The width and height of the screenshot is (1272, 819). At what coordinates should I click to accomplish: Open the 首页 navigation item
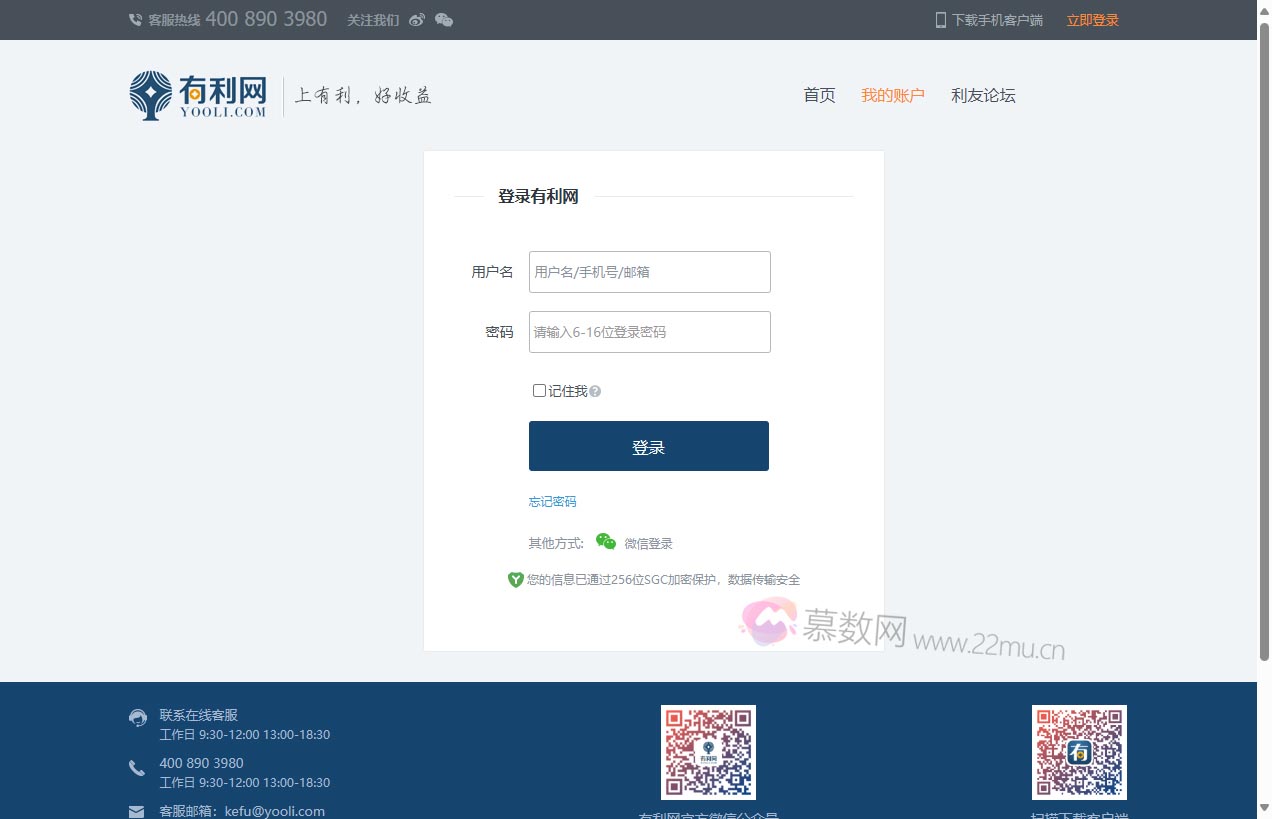coord(819,96)
